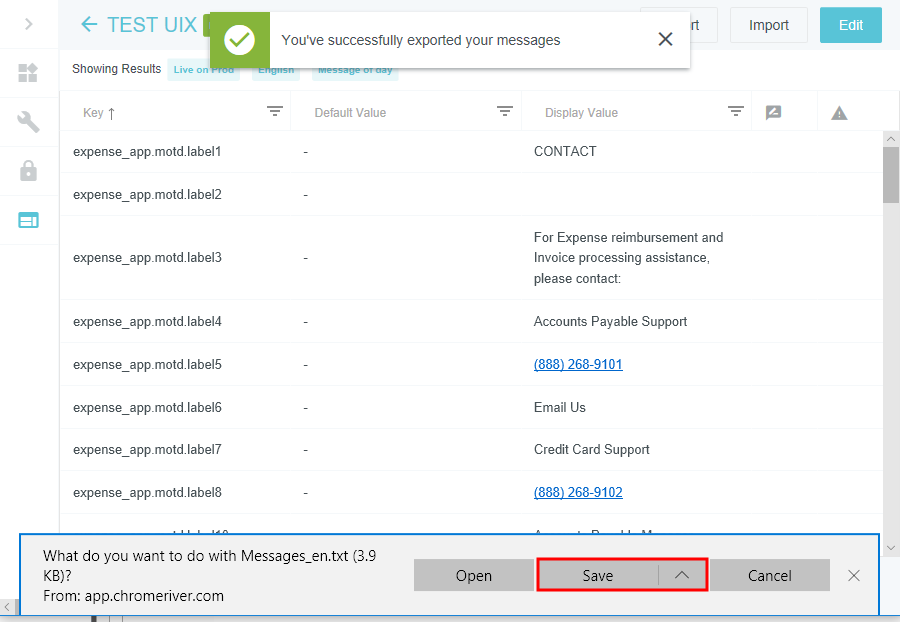
Task: Expand the left sidebar with chevron arrow
Action: coord(29,24)
